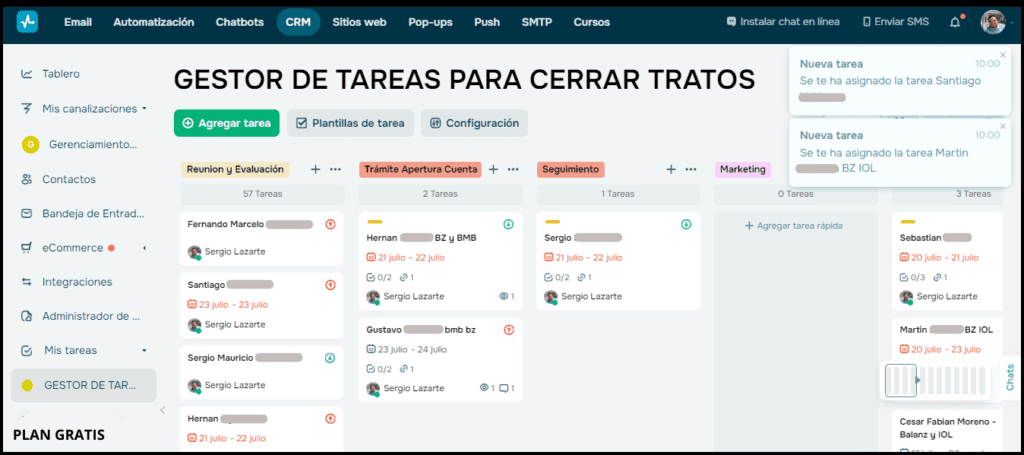The width and height of the screenshot is (1024, 455).
Task: Click yellow label on Hernan BZ y BMB task
Action: 375,222
